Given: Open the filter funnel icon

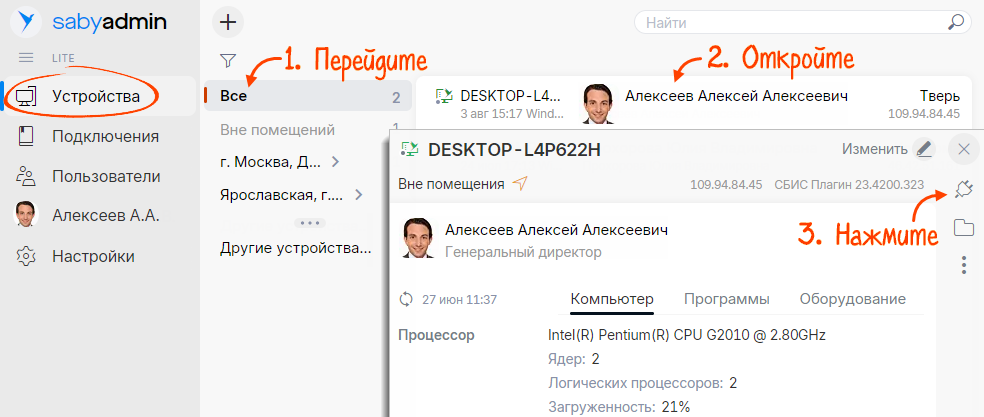Looking at the screenshot, I should tap(228, 60).
